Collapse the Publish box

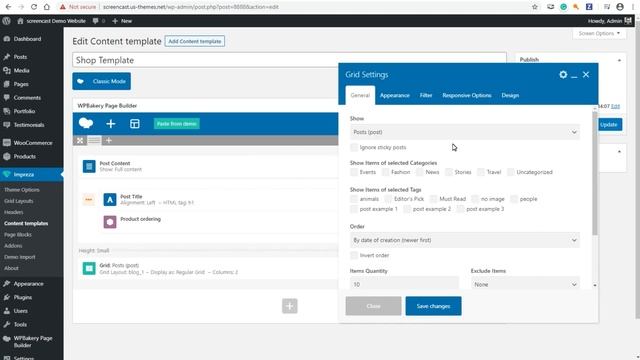[x=619, y=60]
